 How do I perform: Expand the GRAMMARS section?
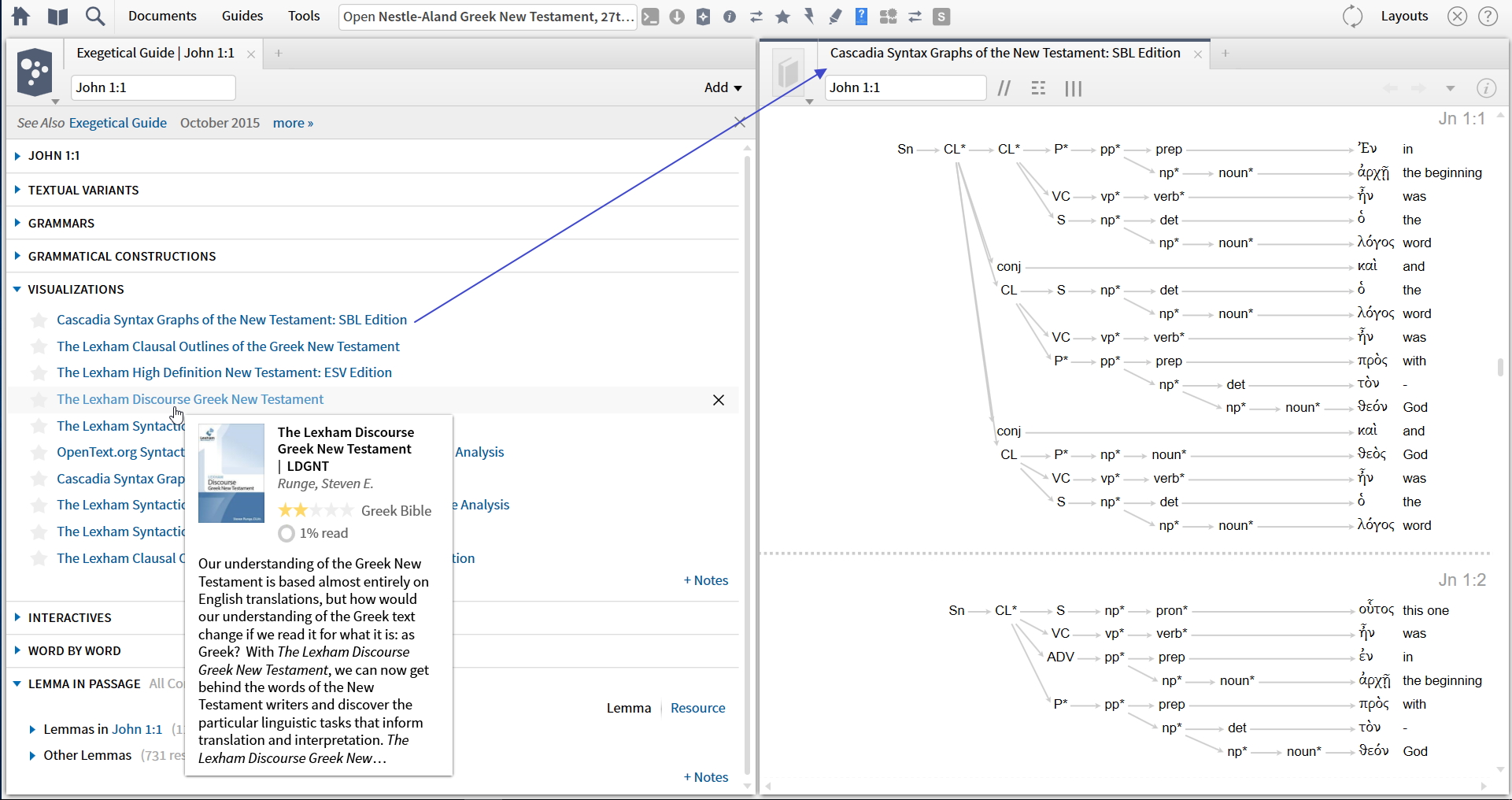point(17,223)
